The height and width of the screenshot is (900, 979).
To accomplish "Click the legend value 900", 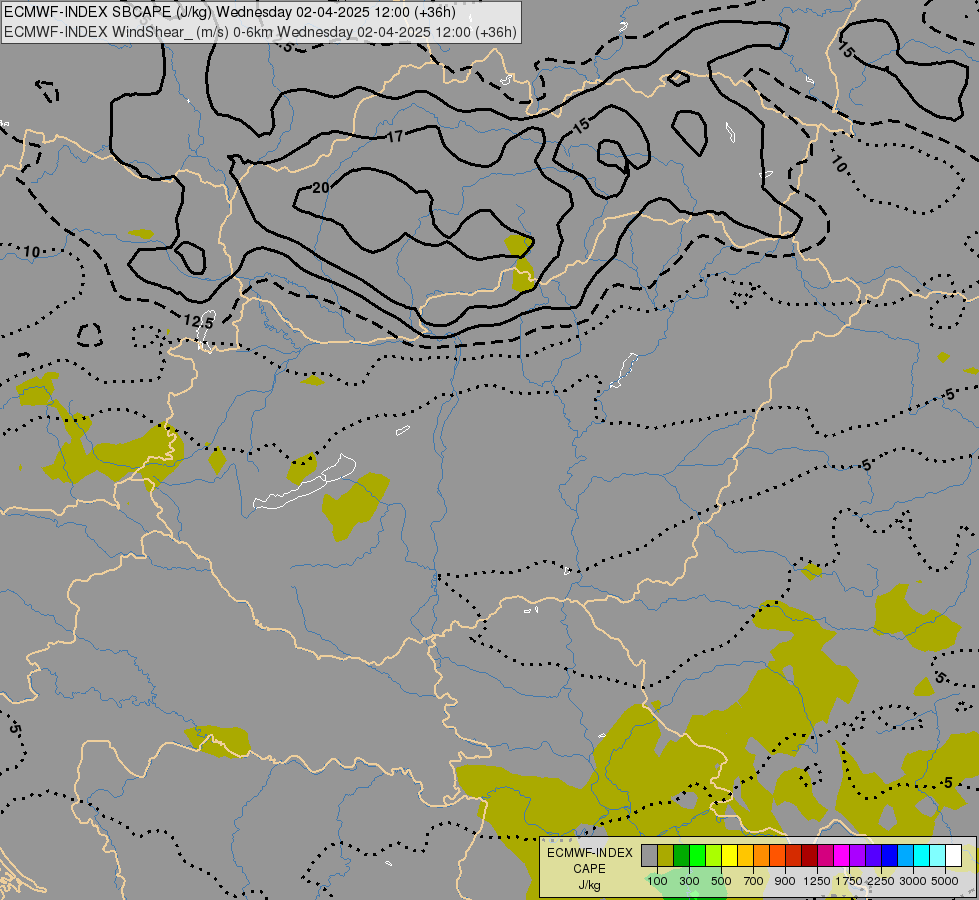I will (x=785, y=881).
